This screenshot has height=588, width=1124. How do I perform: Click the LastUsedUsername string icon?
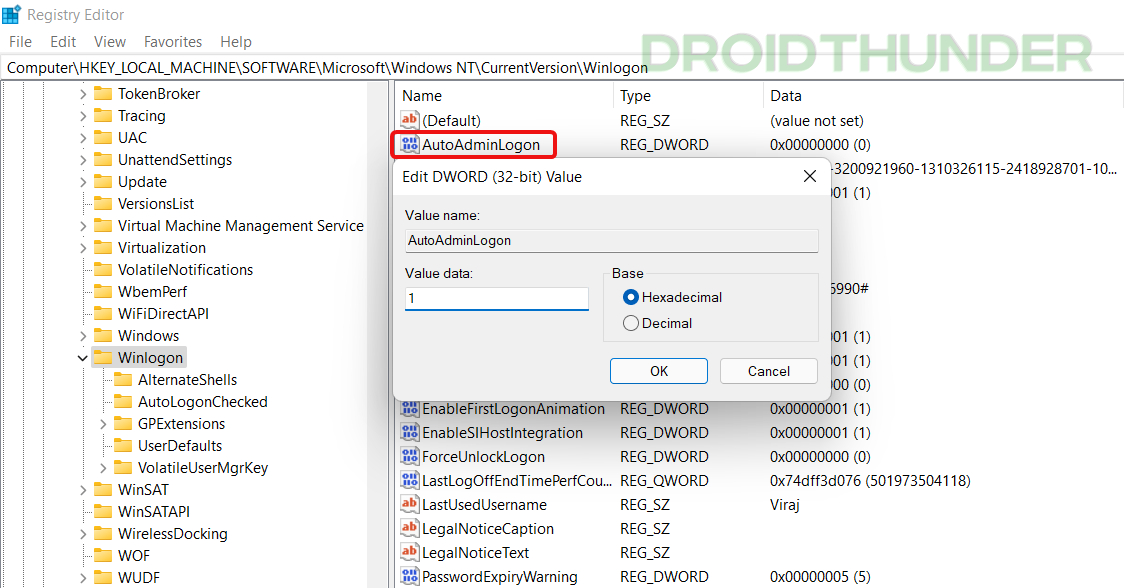pos(409,504)
